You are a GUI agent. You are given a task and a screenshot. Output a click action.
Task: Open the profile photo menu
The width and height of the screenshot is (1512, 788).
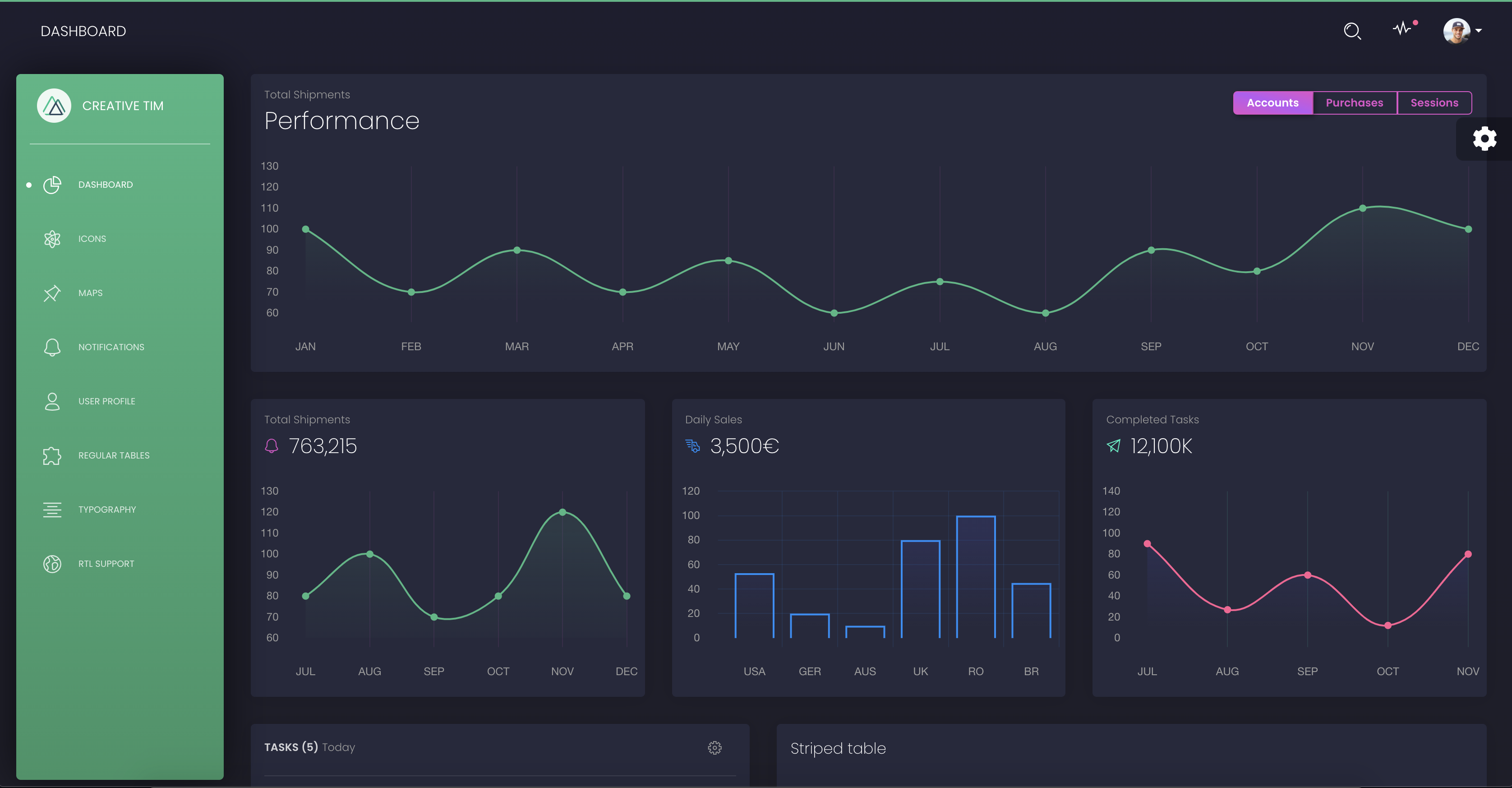click(1456, 31)
